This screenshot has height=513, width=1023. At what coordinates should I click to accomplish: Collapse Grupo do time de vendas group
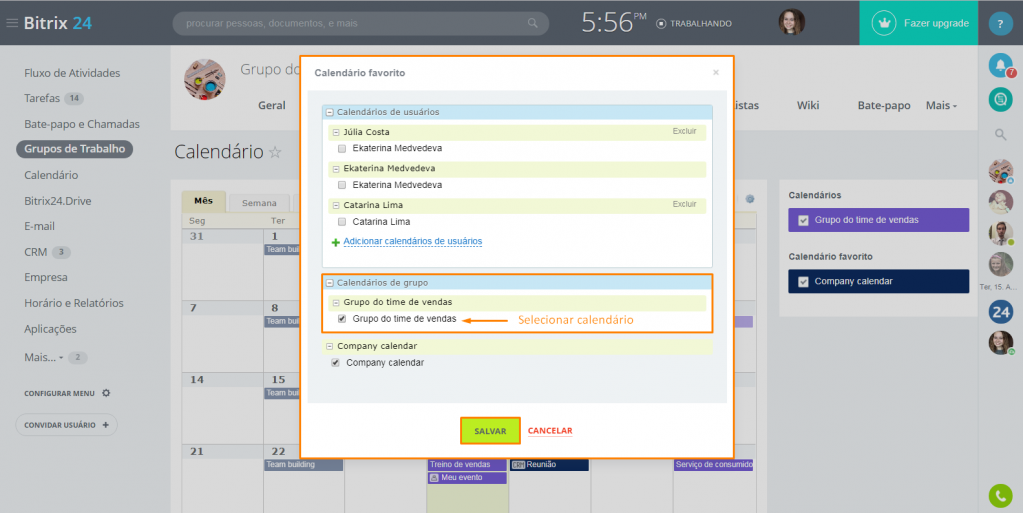(336, 303)
